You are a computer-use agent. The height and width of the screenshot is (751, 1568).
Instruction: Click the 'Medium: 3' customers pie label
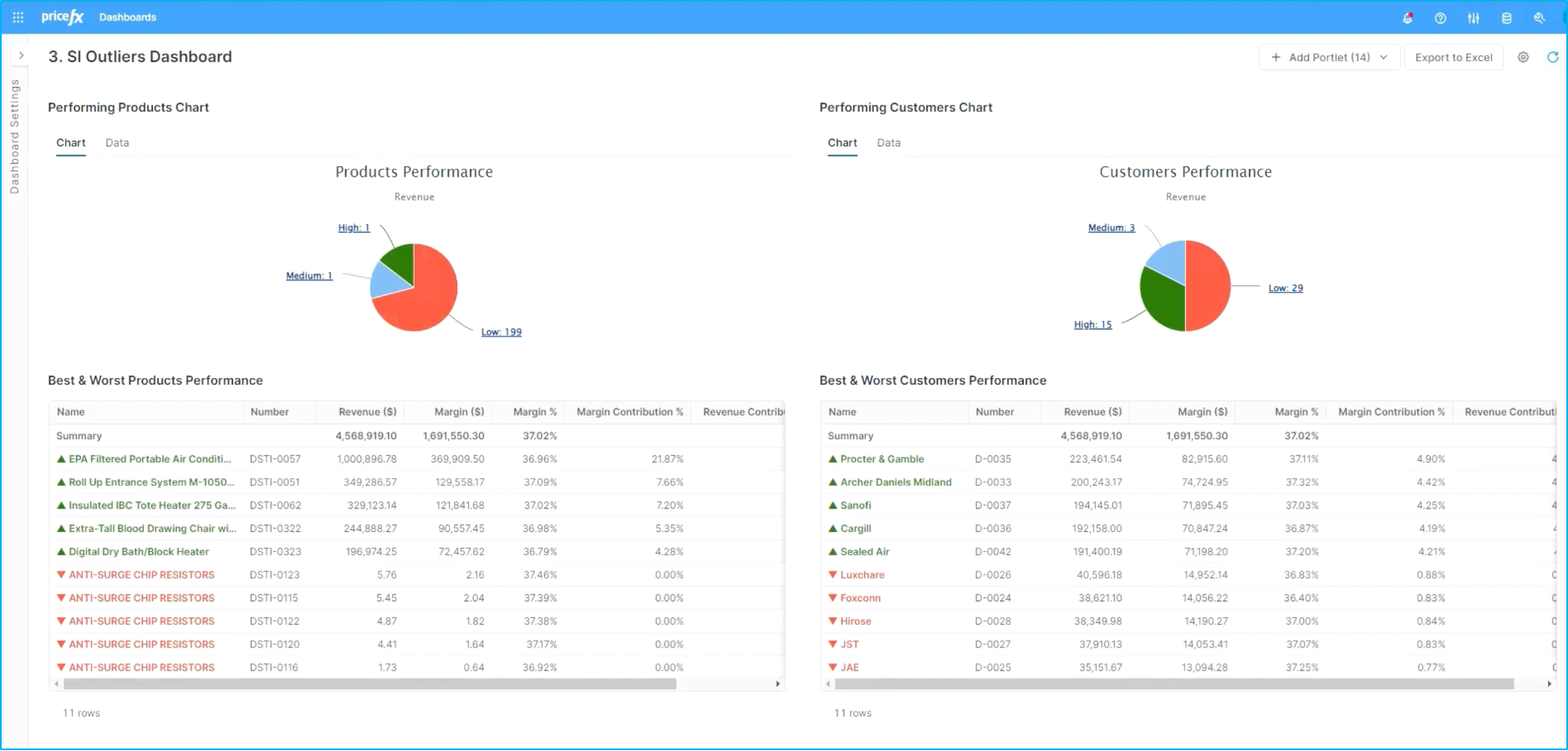point(1112,227)
